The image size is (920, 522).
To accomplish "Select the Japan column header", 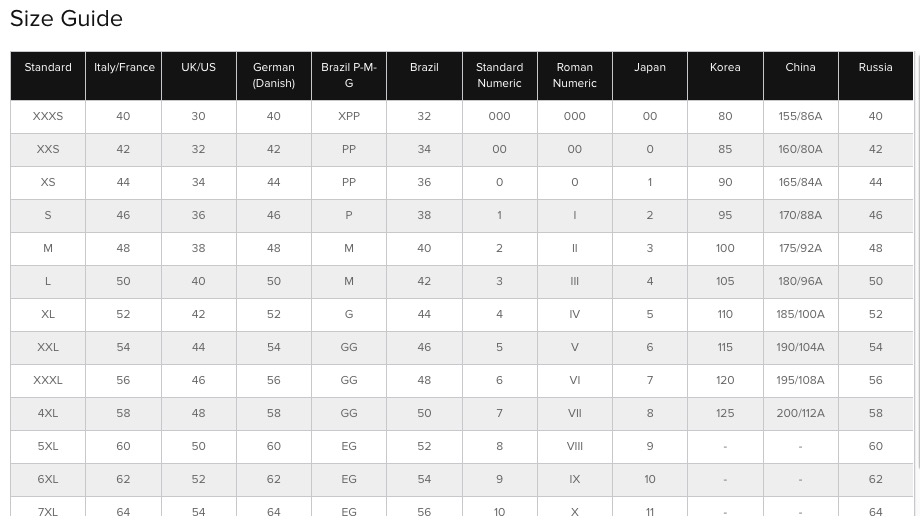I will [650, 76].
